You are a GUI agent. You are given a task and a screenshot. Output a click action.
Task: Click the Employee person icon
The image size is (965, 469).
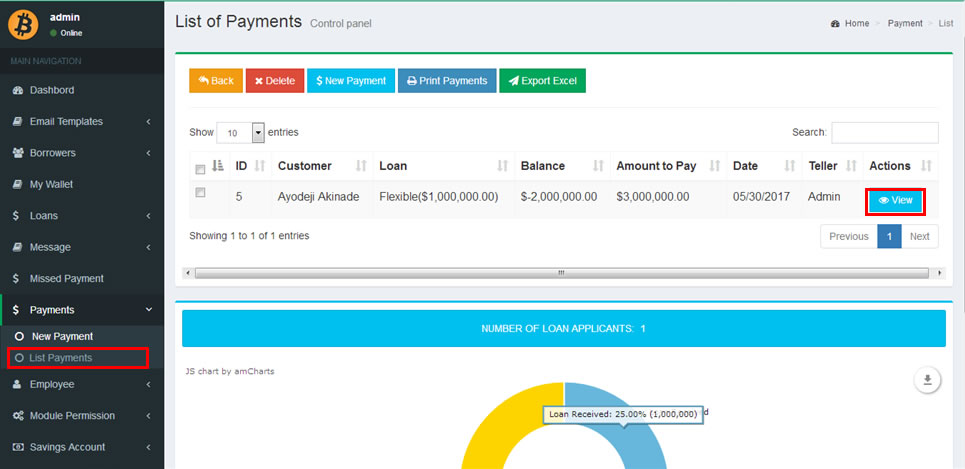click(18, 384)
